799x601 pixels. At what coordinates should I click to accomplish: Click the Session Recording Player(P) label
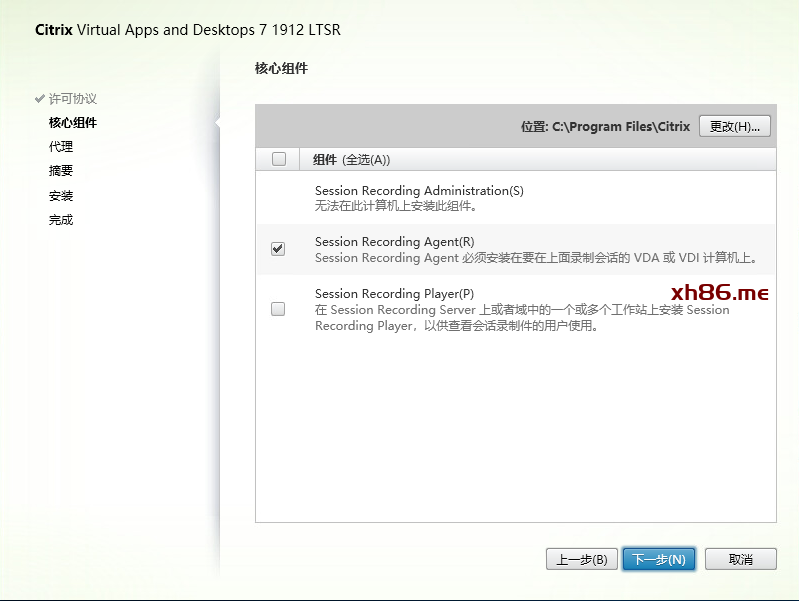click(x=394, y=294)
